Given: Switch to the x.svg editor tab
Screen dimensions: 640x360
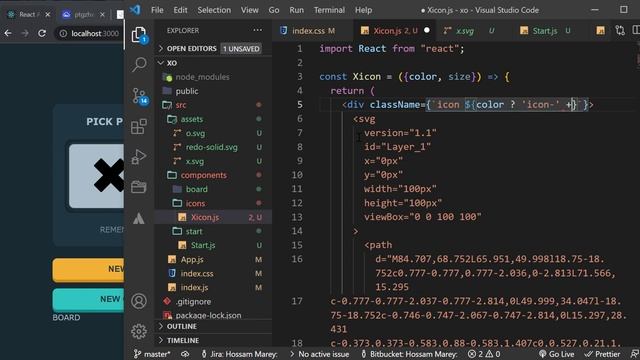Looking at the screenshot, I should click(469, 31).
